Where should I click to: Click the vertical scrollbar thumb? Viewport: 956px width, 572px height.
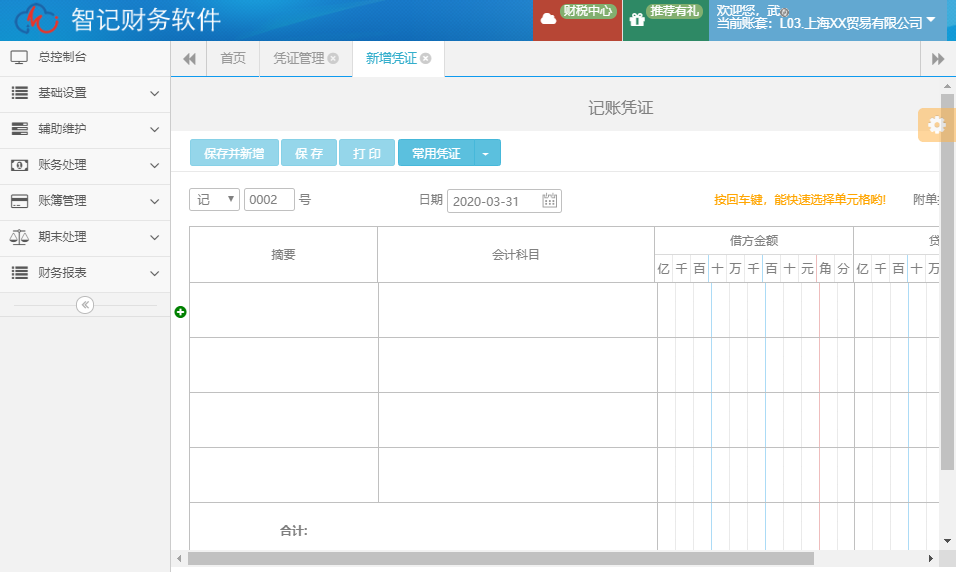pyautogui.click(x=947, y=282)
